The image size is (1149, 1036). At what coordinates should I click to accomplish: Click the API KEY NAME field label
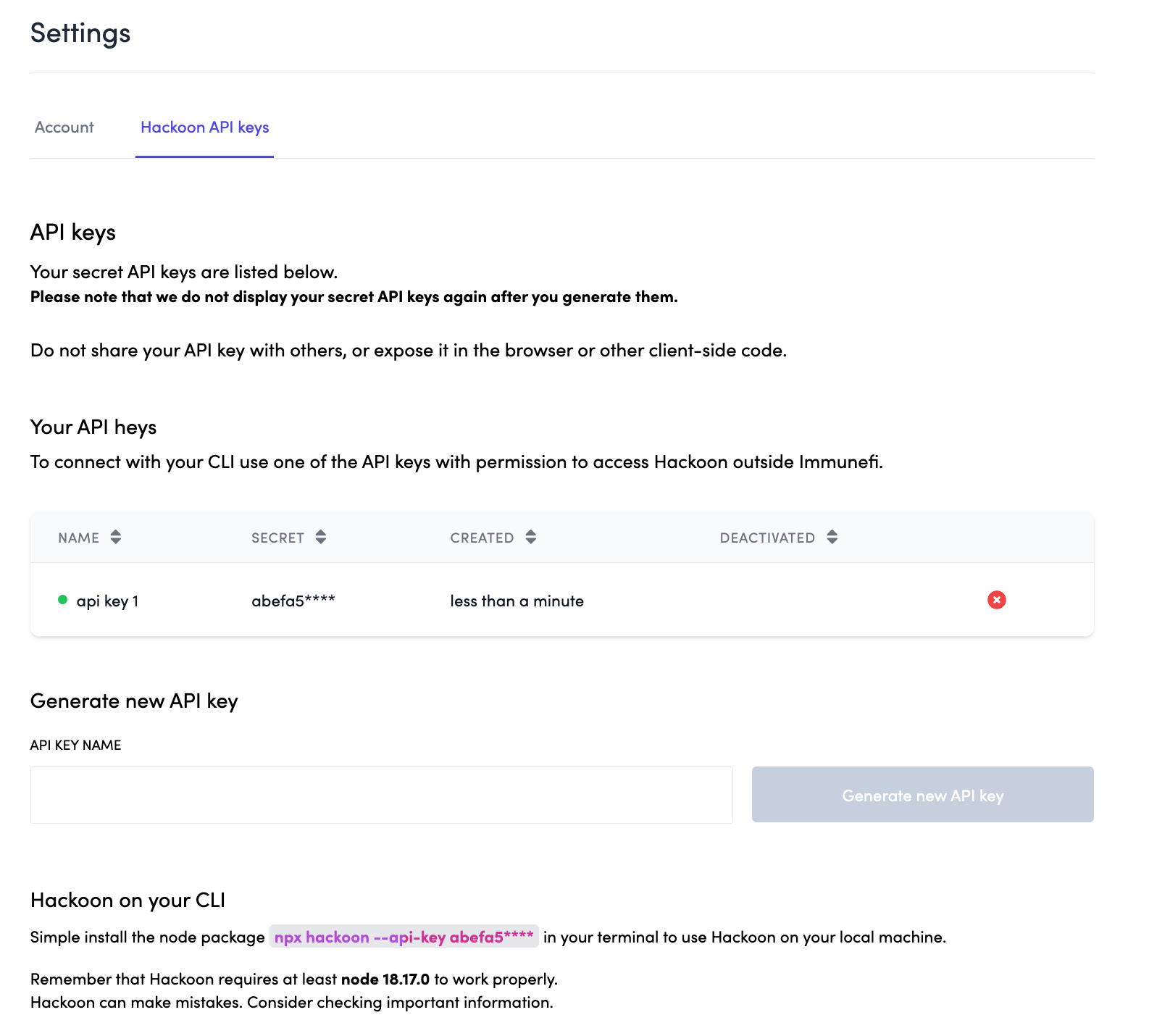point(76,745)
